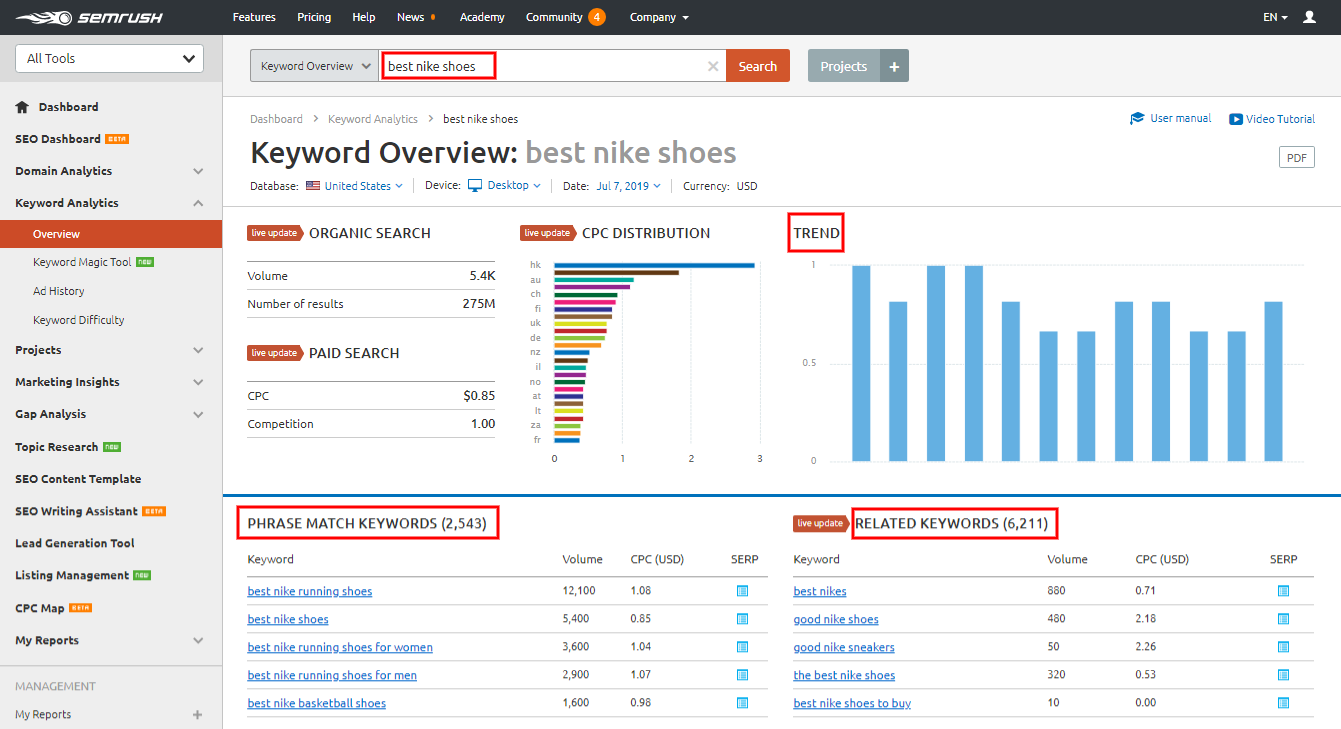This screenshot has height=729, width=1341.
Task: Click the orange Search button
Action: [758, 66]
